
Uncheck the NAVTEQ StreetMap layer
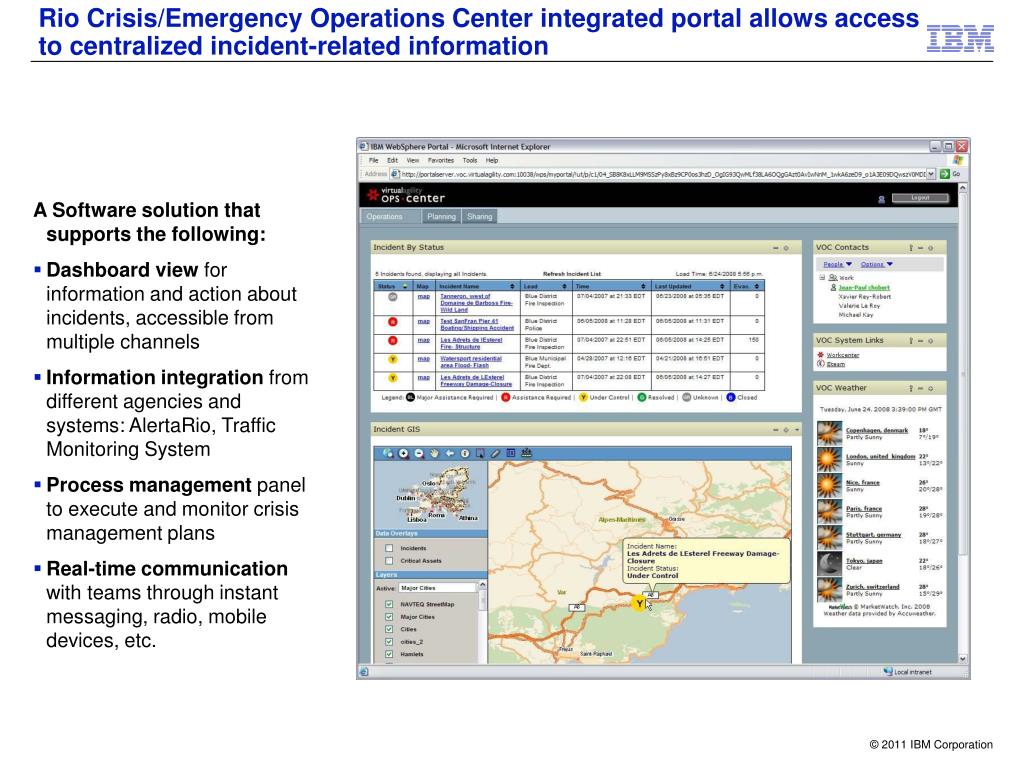tap(389, 605)
